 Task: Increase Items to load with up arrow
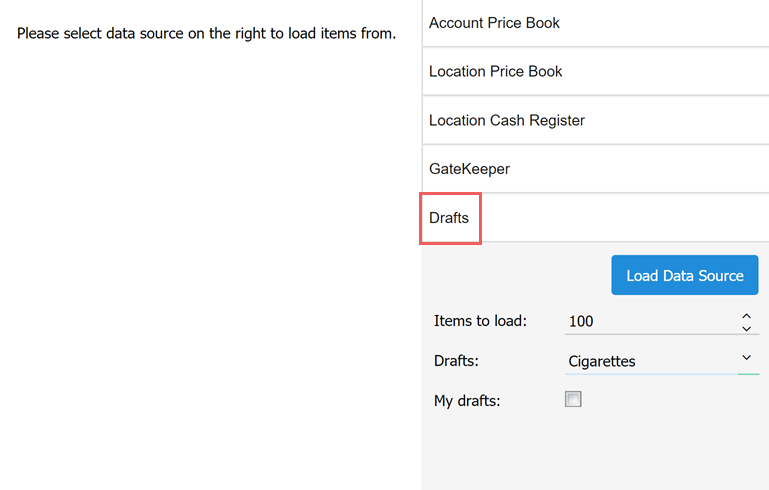click(x=746, y=316)
